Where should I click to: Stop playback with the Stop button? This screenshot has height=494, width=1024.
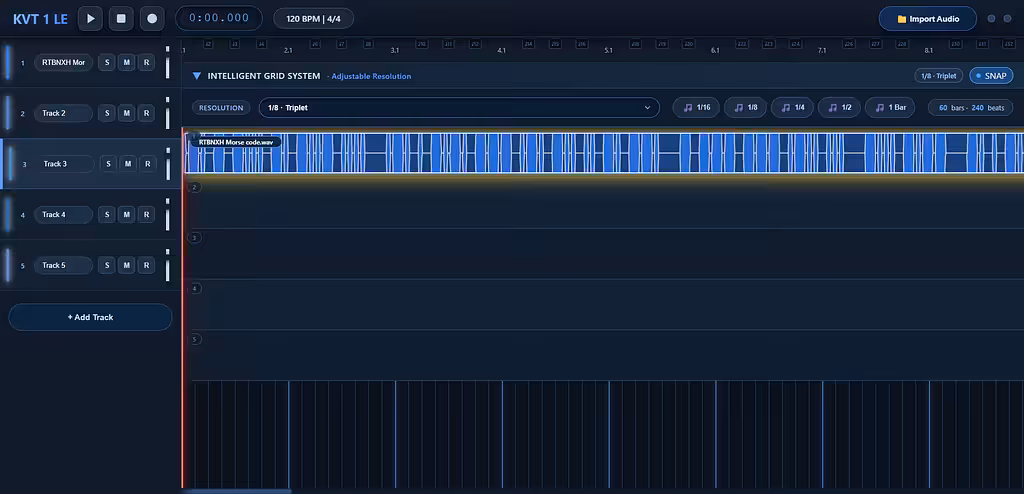pos(121,18)
